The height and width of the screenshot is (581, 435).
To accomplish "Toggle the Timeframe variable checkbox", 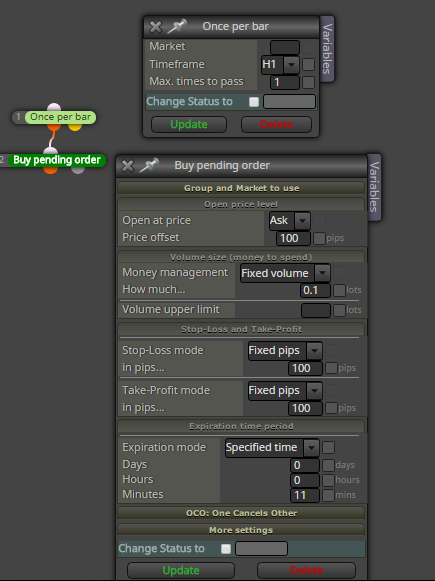I will (x=308, y=64).
